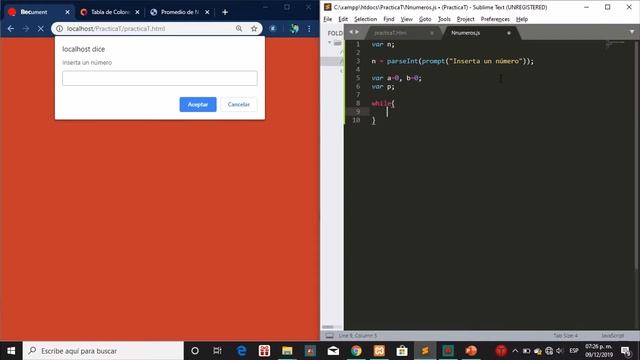
Task: Open Cortana from the taskbar
Action: pos(195,351)
